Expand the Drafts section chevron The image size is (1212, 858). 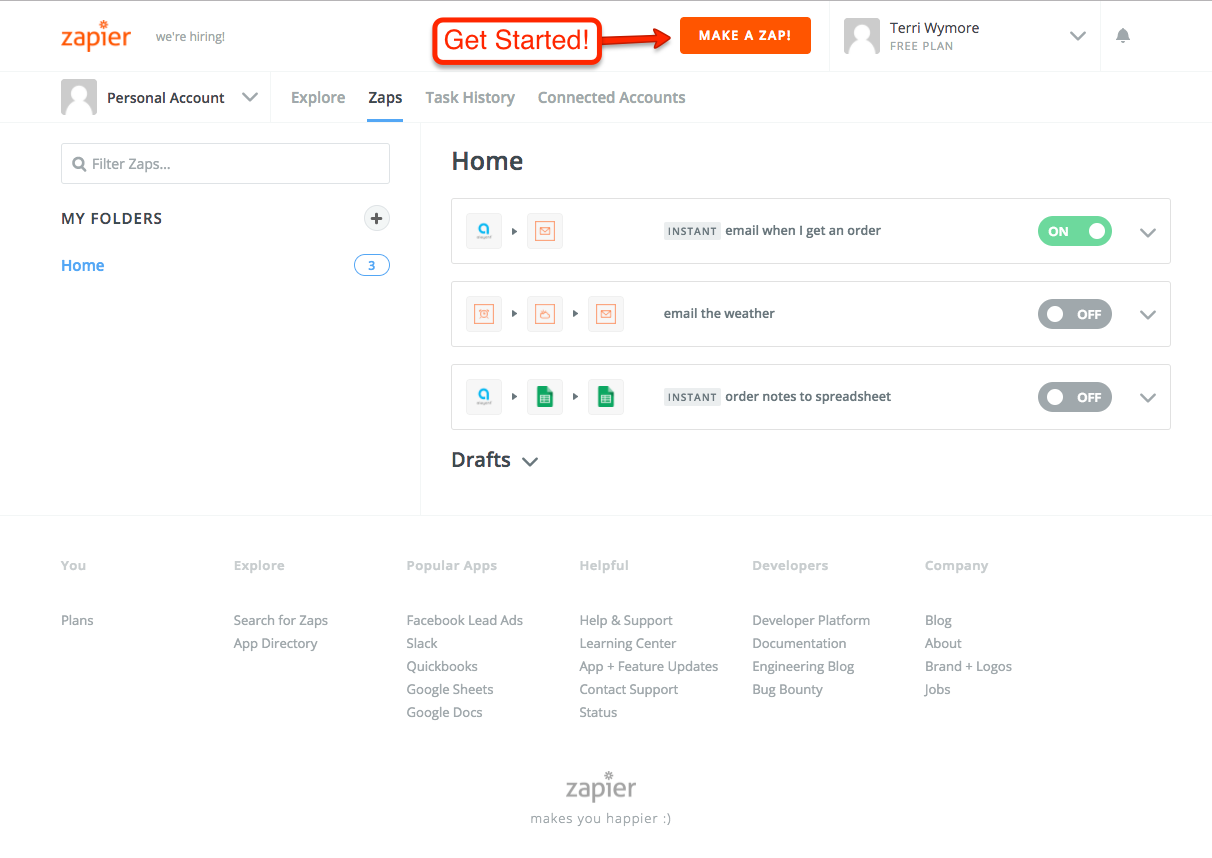pyautogui.click(x=530, y=462)
